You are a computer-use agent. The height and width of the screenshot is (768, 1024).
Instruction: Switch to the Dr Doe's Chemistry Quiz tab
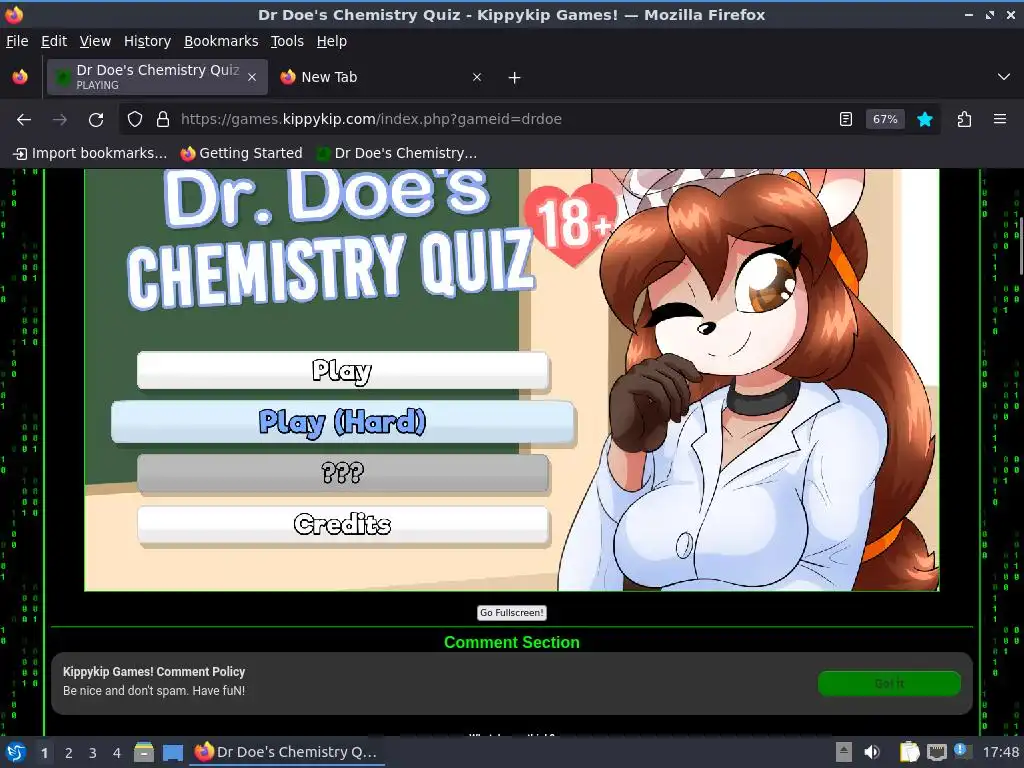point(157,77)
